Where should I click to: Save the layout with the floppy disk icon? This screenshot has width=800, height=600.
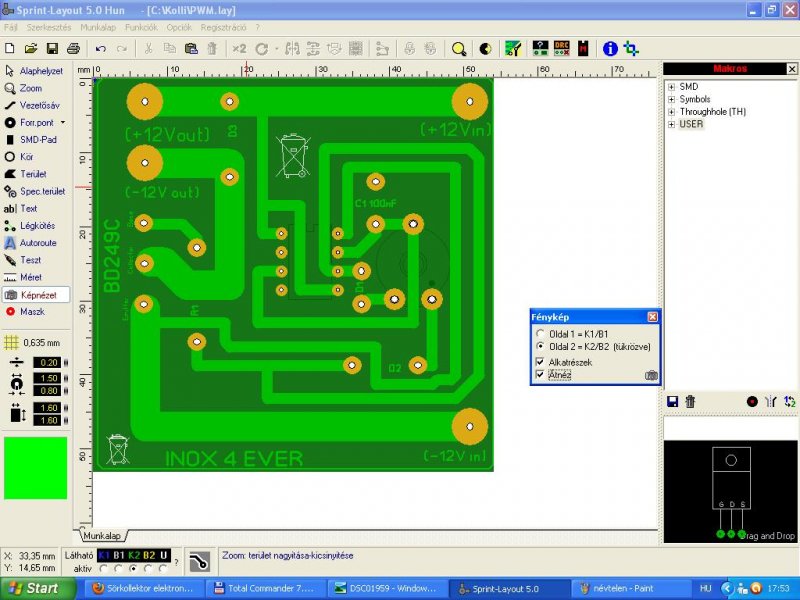point(52,48)
